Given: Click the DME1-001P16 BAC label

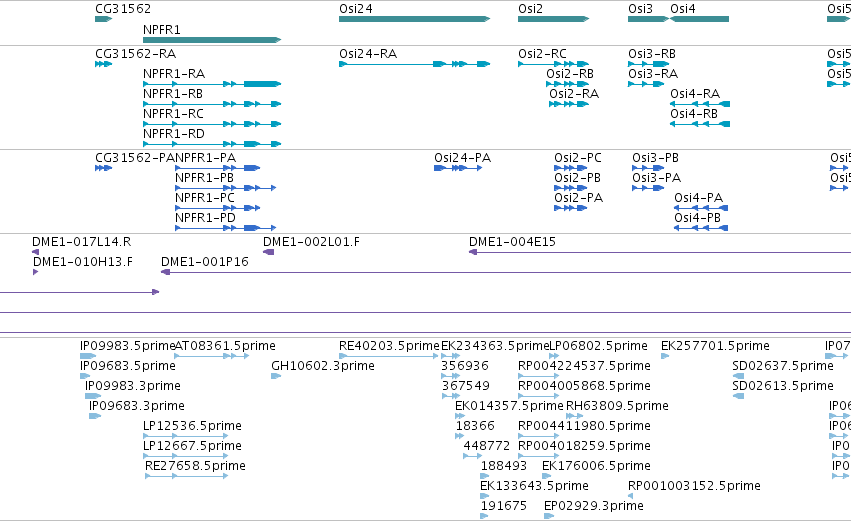Looking at the screenshot, I should (205, 262).
